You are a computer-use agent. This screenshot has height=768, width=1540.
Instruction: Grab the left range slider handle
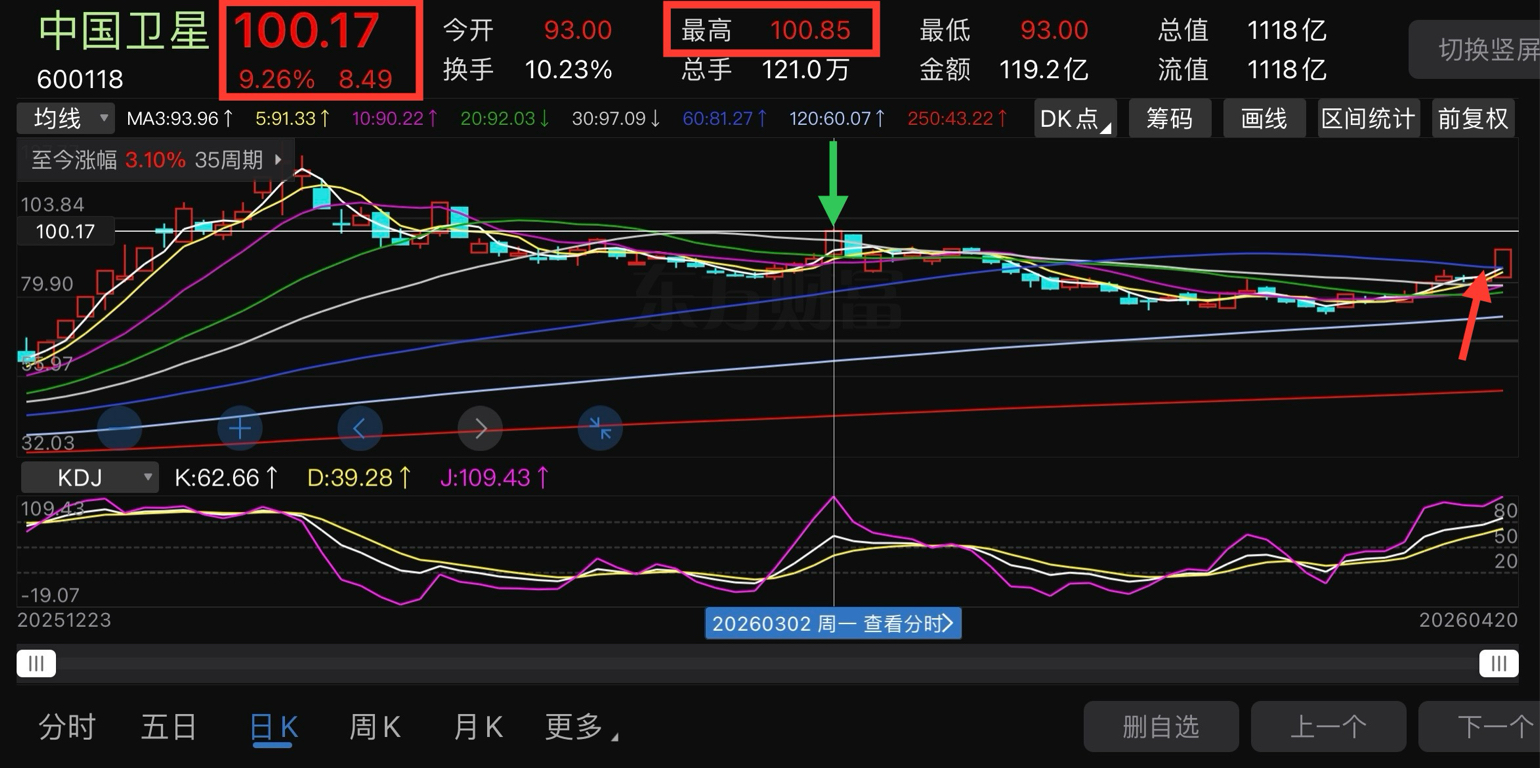click(x=36, y=663)
